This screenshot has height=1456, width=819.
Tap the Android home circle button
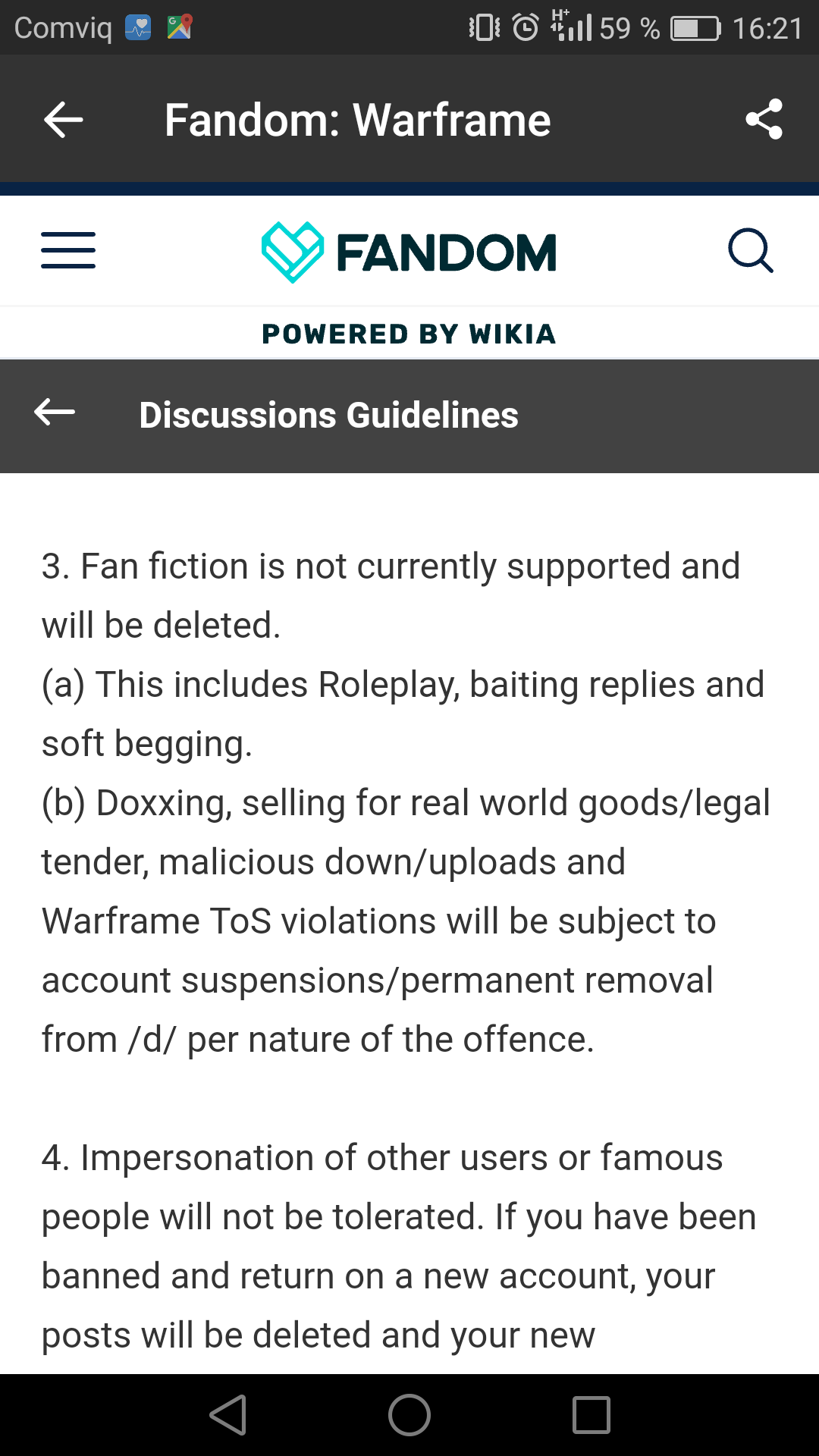point(409,1415)
